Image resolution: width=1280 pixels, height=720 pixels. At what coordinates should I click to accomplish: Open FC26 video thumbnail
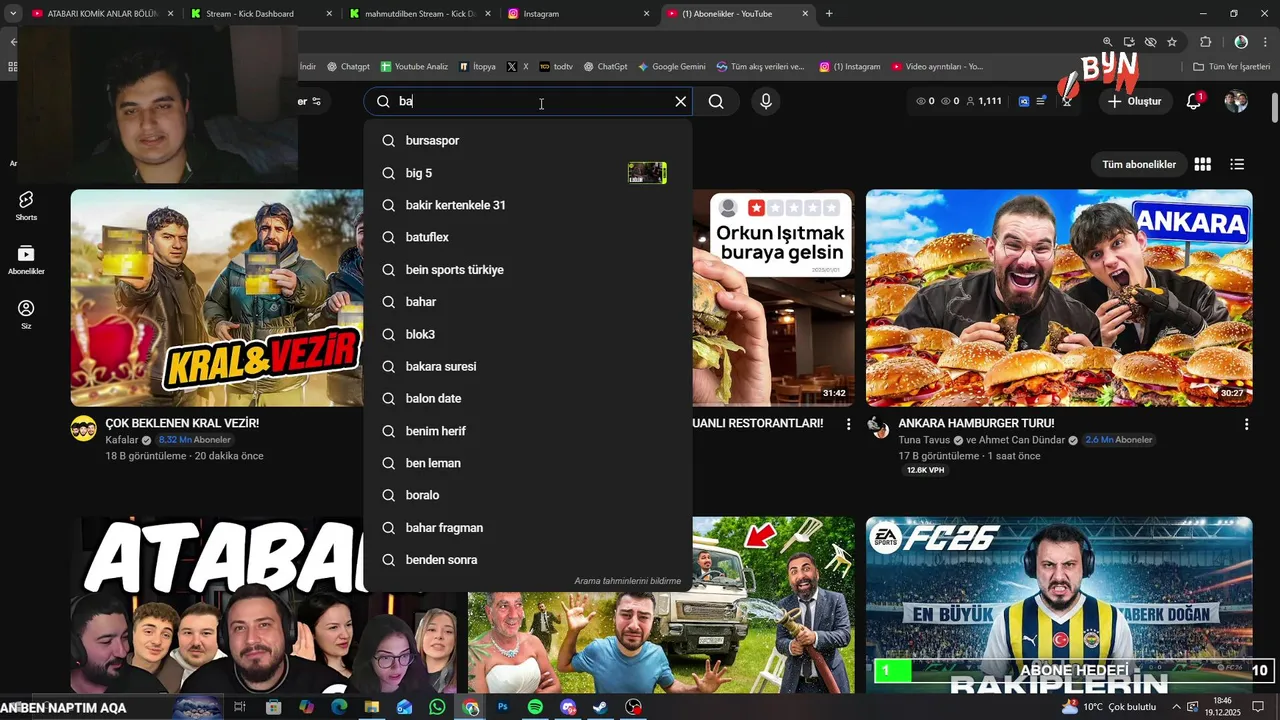1059,605
